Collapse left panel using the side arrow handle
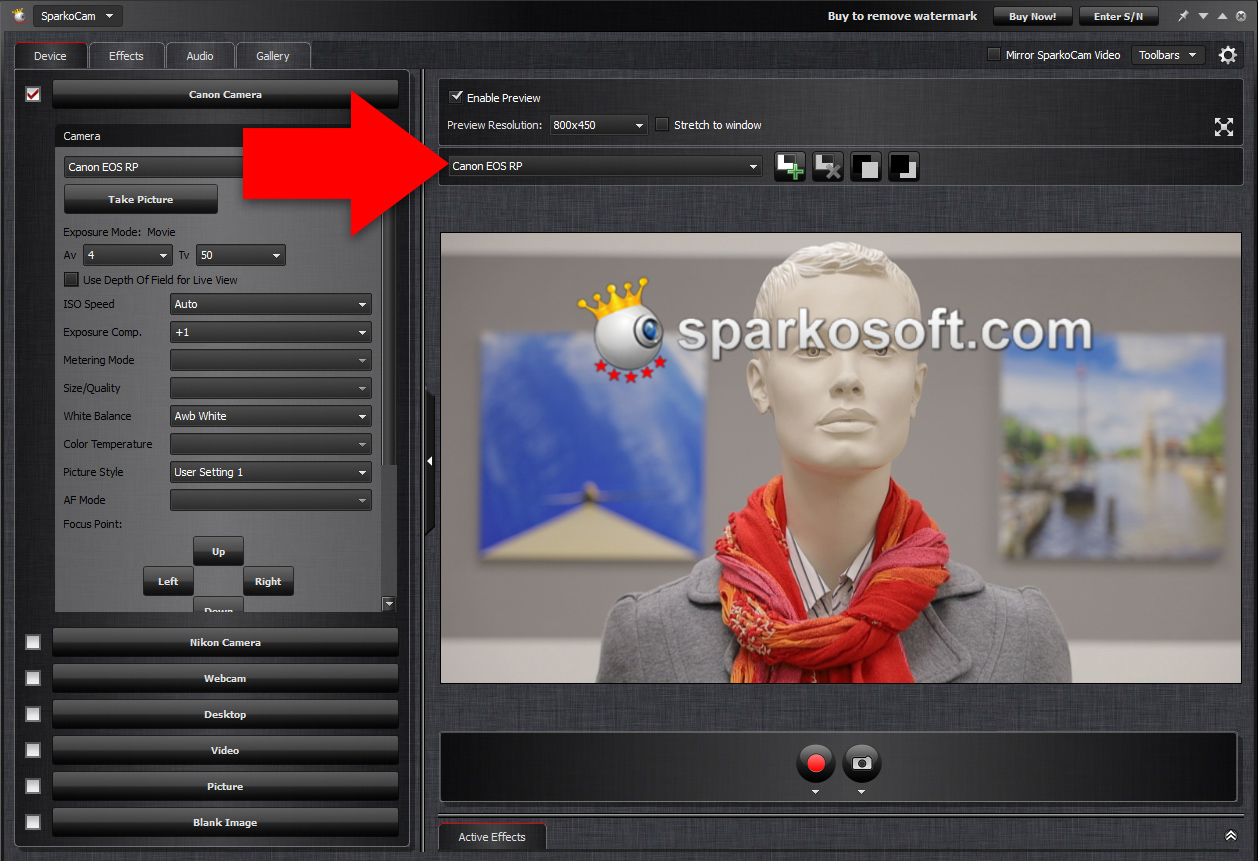 430,461
